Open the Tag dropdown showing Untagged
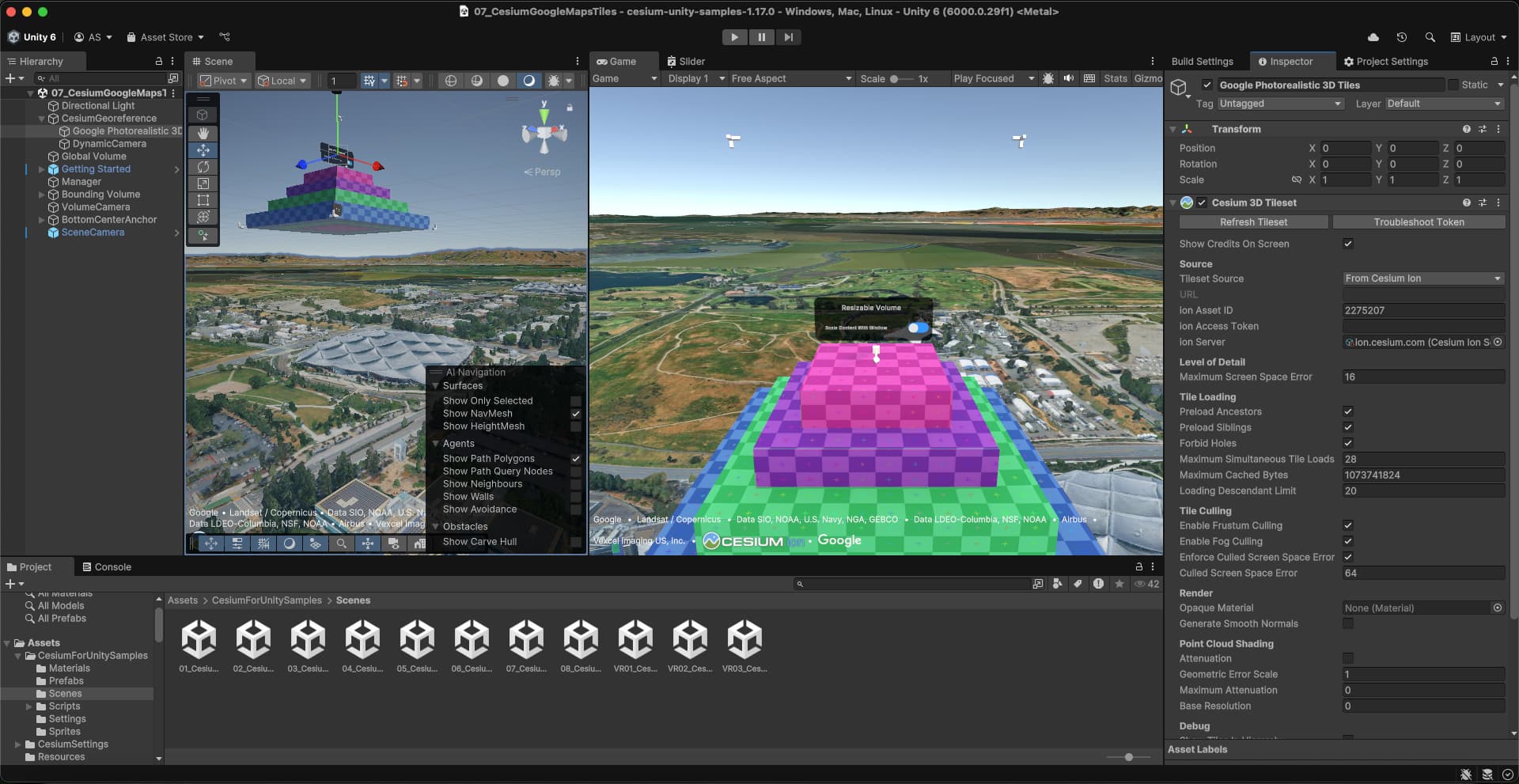1519x784 pixels. [x=1280, y=104]
